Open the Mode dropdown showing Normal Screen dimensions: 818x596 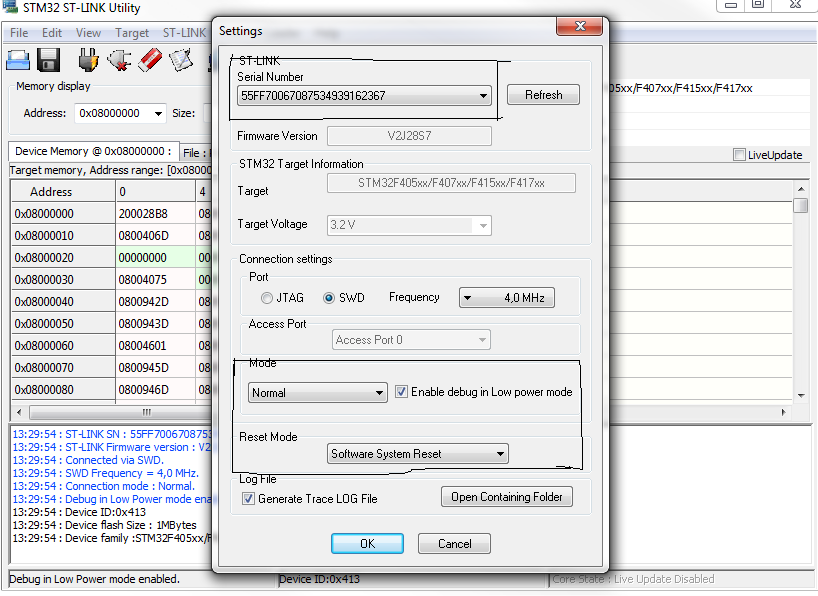tap(318, 392)
